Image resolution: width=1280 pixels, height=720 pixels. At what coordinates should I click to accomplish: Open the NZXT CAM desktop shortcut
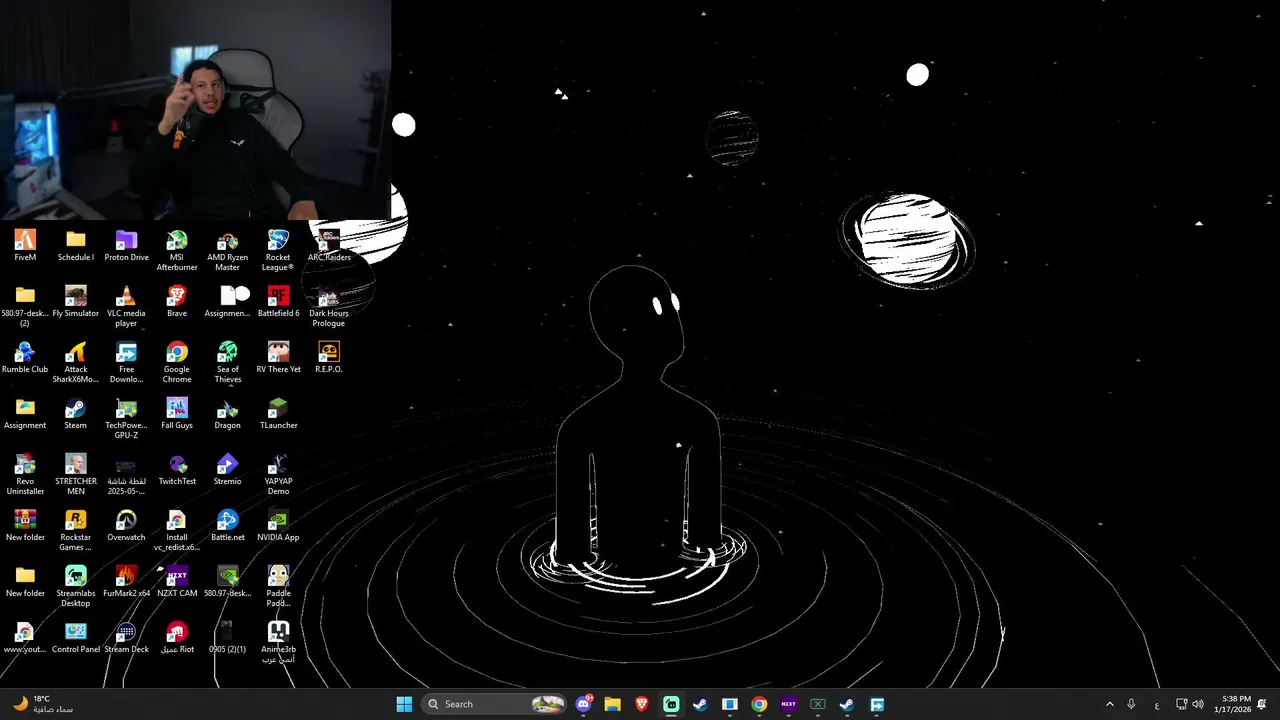(177, 582)
